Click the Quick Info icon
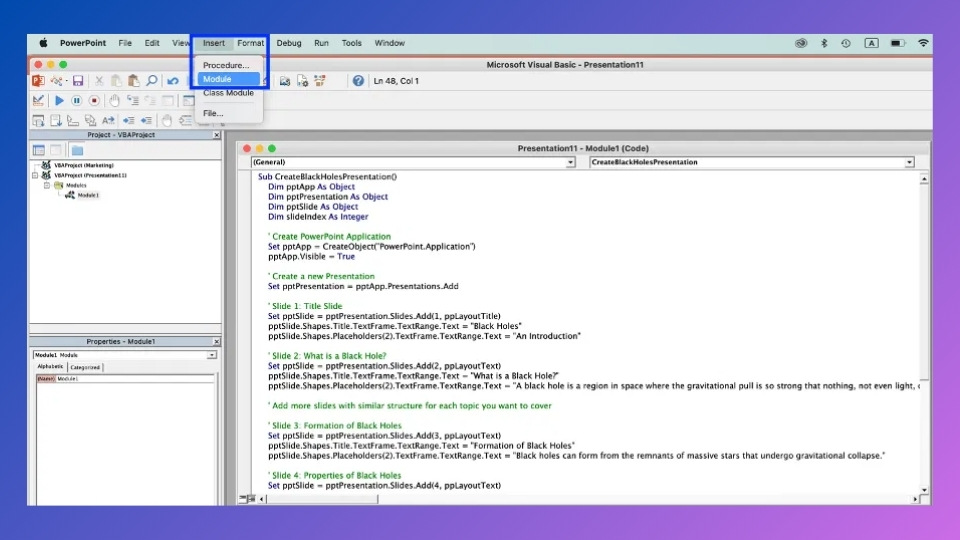The height and width of the screenshot is (540, 960). coord(73,121)
